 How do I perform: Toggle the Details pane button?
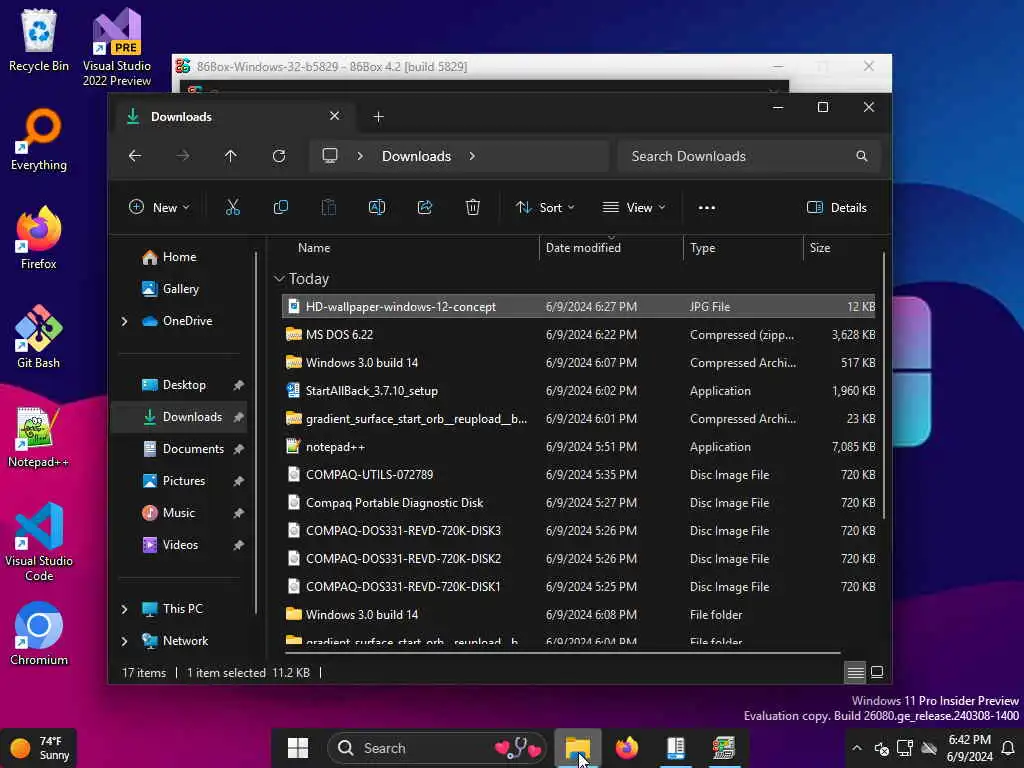pyautogui.click(x=837, y=208)
